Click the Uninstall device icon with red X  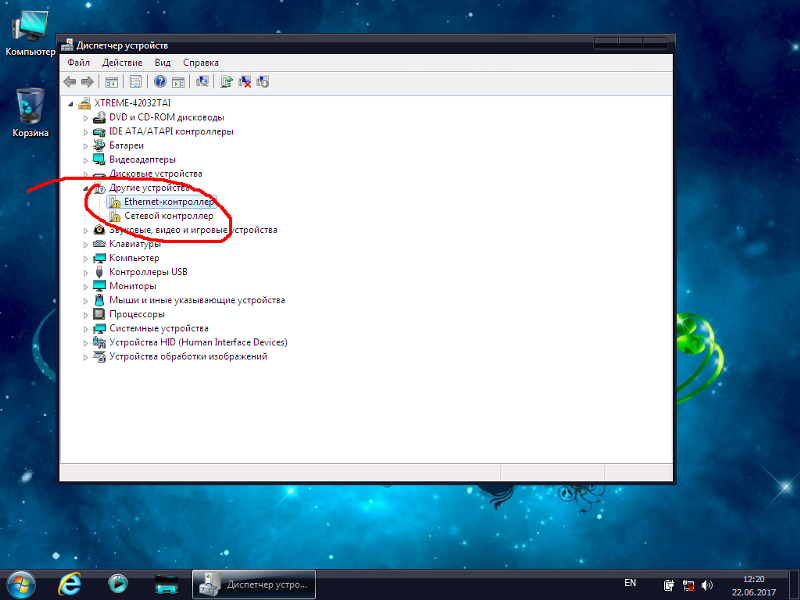pos(244,82)
